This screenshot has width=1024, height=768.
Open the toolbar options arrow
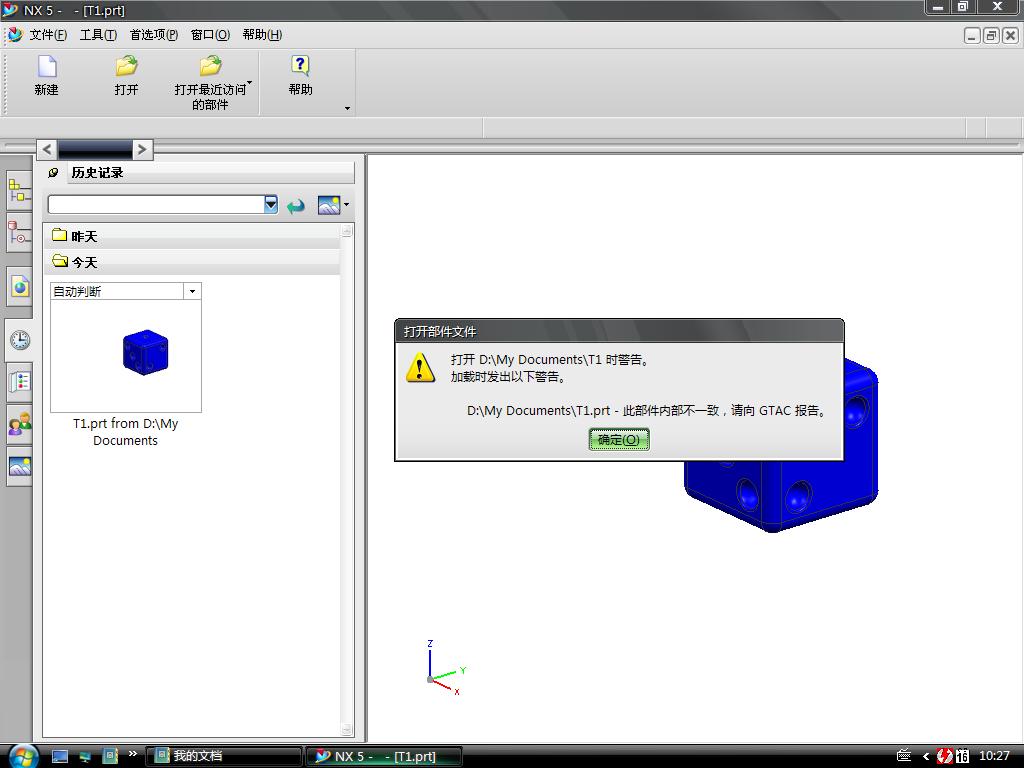click(347, 108)
